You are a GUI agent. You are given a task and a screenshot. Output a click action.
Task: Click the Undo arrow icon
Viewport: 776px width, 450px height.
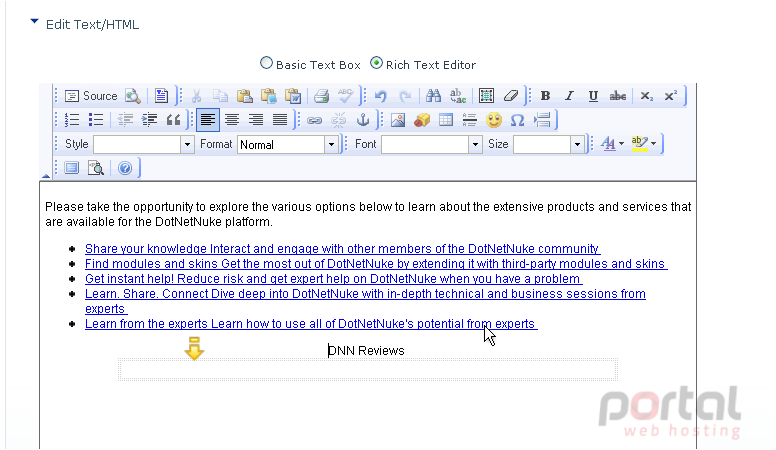381,96
